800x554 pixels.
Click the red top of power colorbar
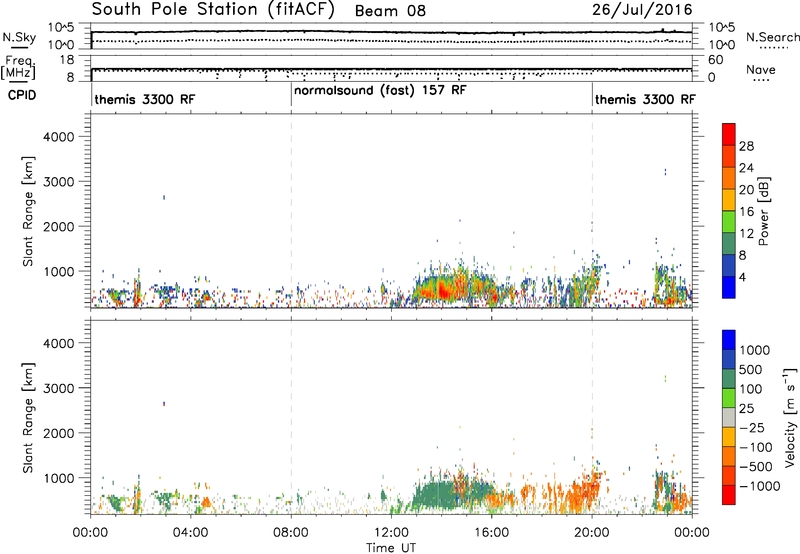coord(729,134)
